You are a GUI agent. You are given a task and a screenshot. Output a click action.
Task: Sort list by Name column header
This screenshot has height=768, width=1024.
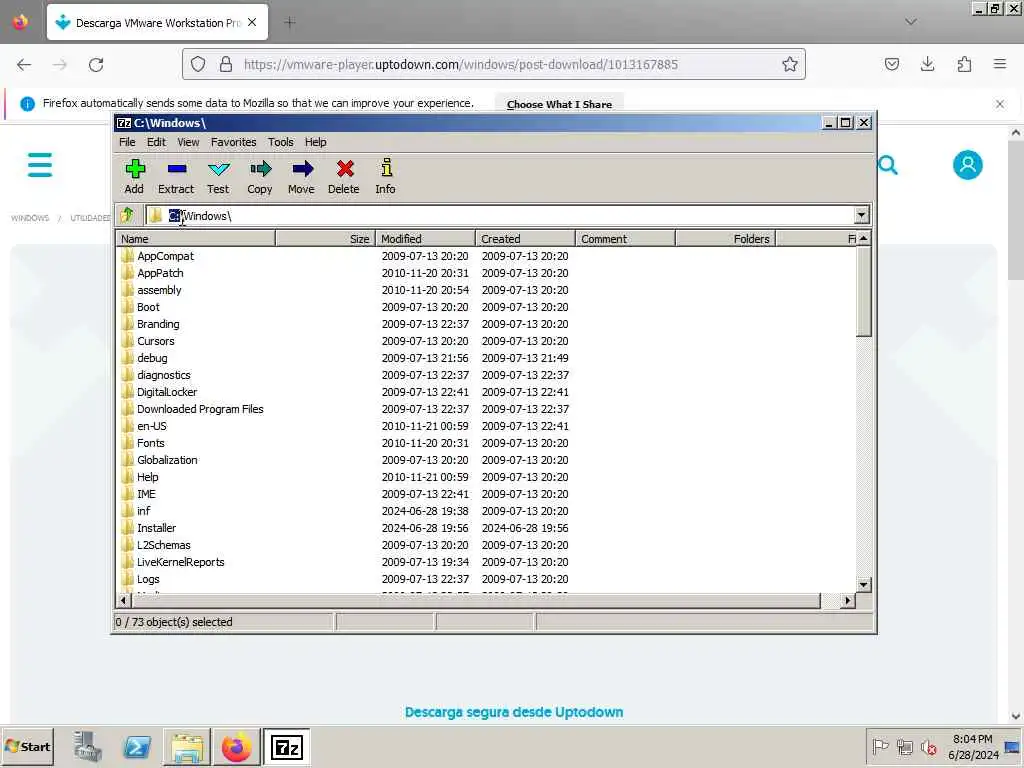pyautogui.click(x=195, y=239)
